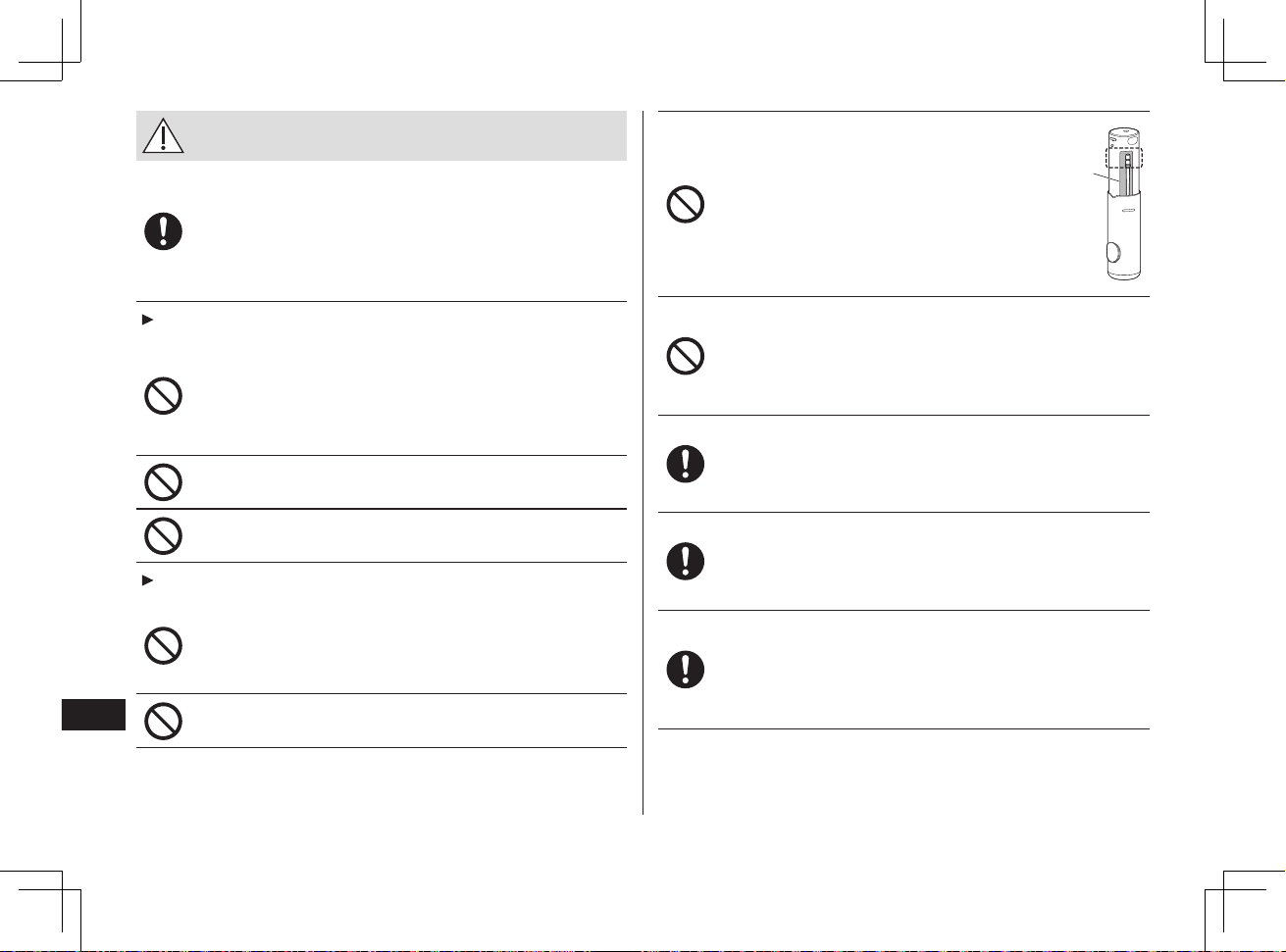Click the round button on the device body

1112,251
